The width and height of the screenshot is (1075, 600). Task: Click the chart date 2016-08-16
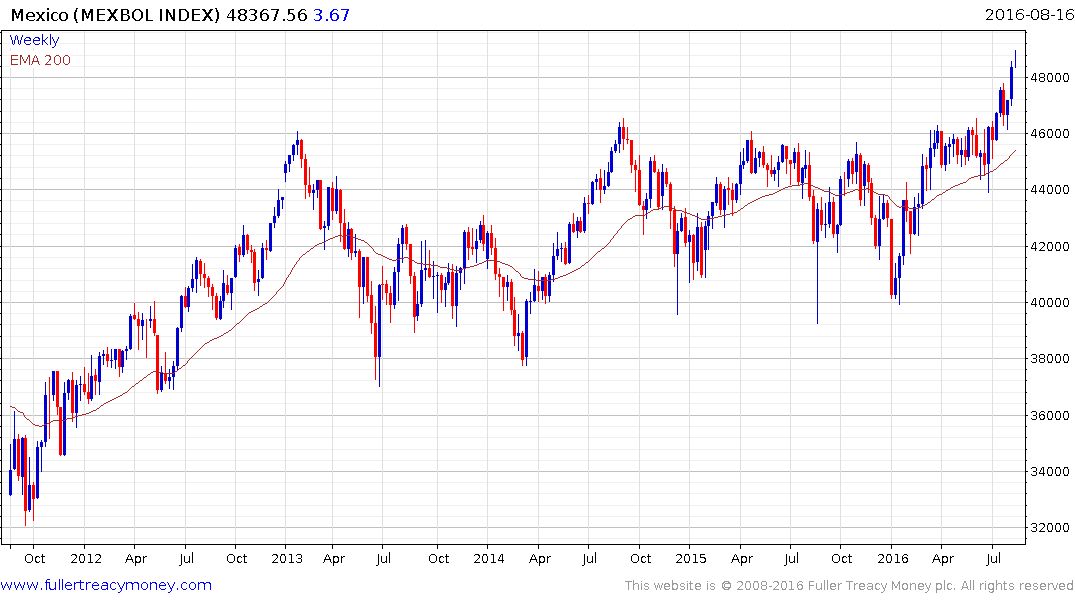click(x=1029, y=14)
